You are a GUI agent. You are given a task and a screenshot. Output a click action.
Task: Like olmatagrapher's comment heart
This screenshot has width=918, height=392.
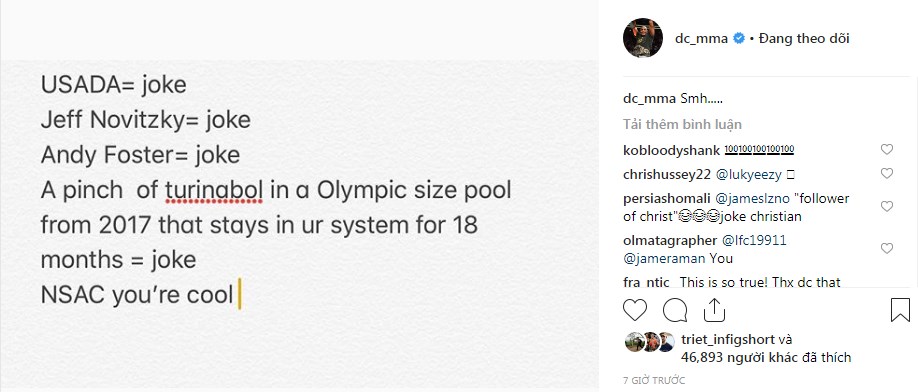click(887, 249)
